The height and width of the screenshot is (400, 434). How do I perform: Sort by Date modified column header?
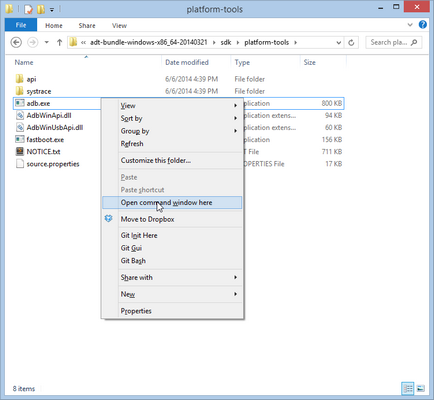(187, 62)
